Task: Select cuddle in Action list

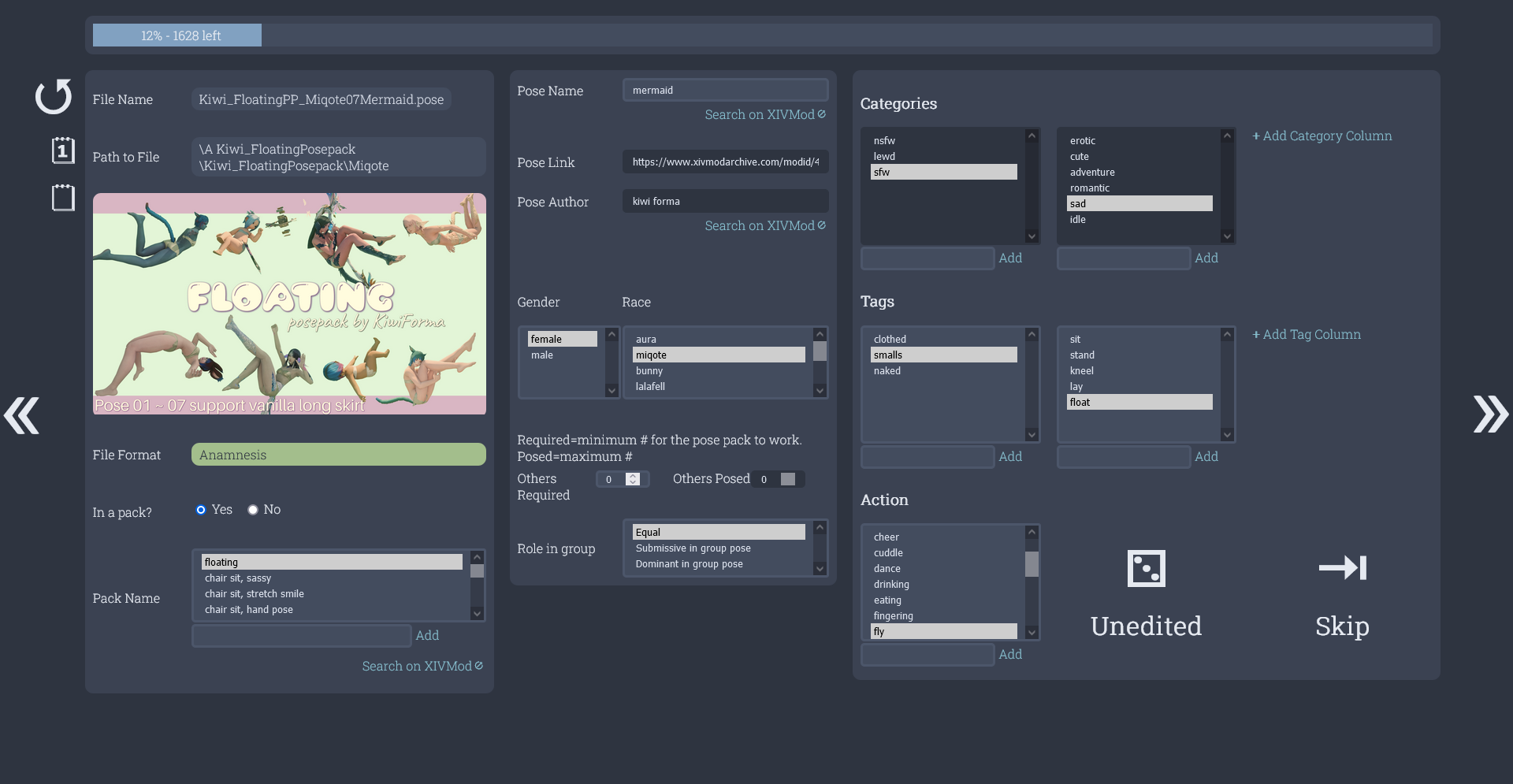Action: pos(944,552)
